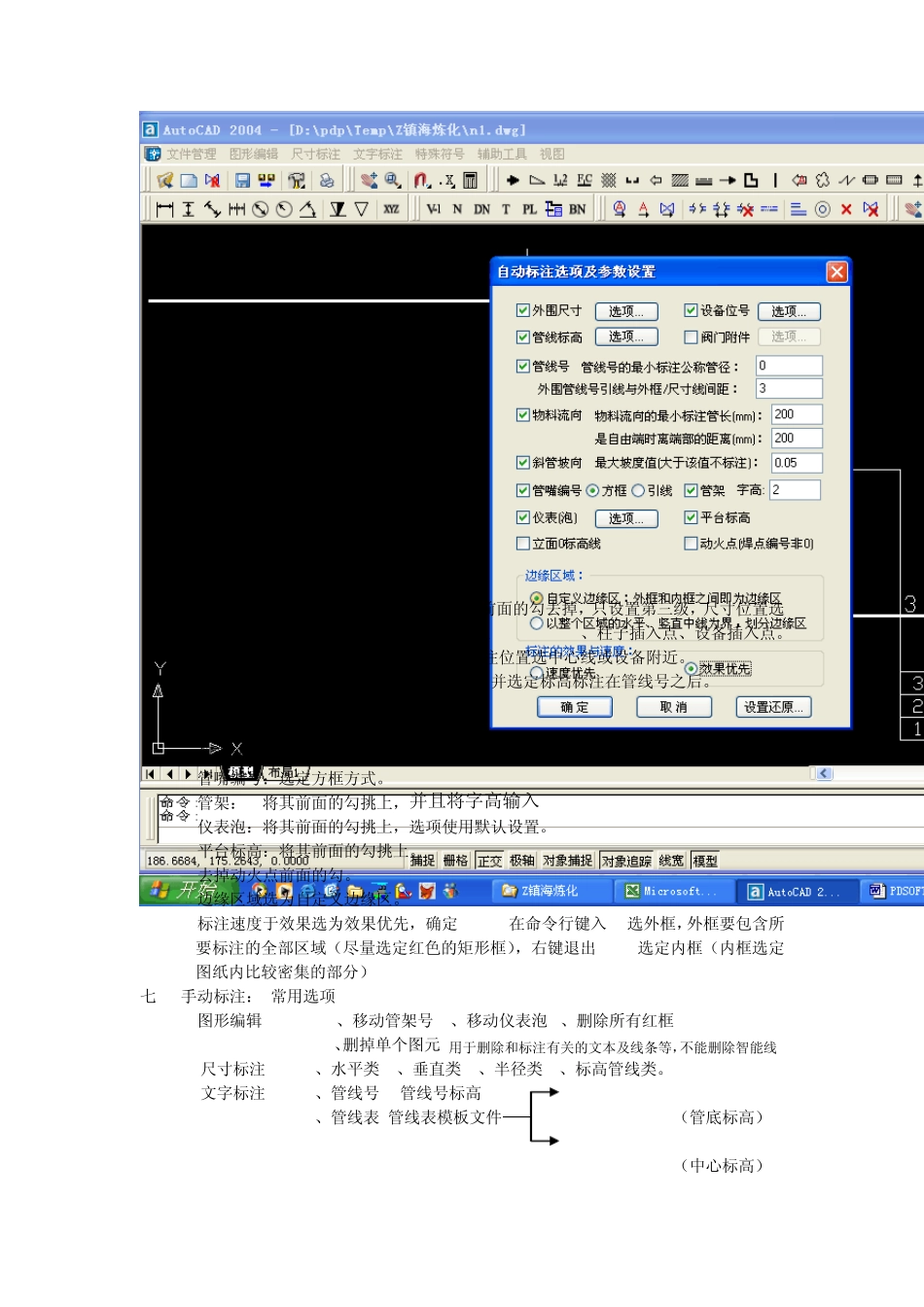This screenshot has width=924, height=1307.
Task: Toggle 对象捕捉 in status bar
Action: (567, 861)
